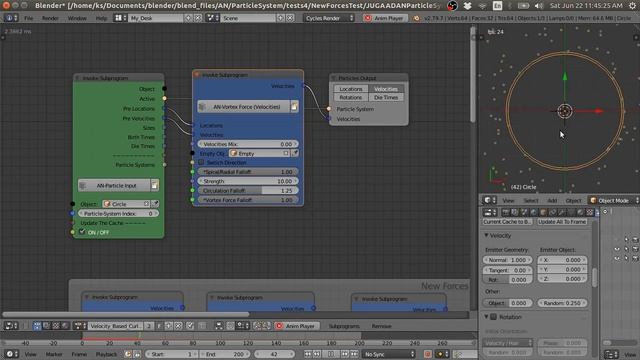The width and height of the screenshot is (640, 360).
Task: Enable the Rotation panel checkbox
Action: pyautogui.click(x=493, y=317)
